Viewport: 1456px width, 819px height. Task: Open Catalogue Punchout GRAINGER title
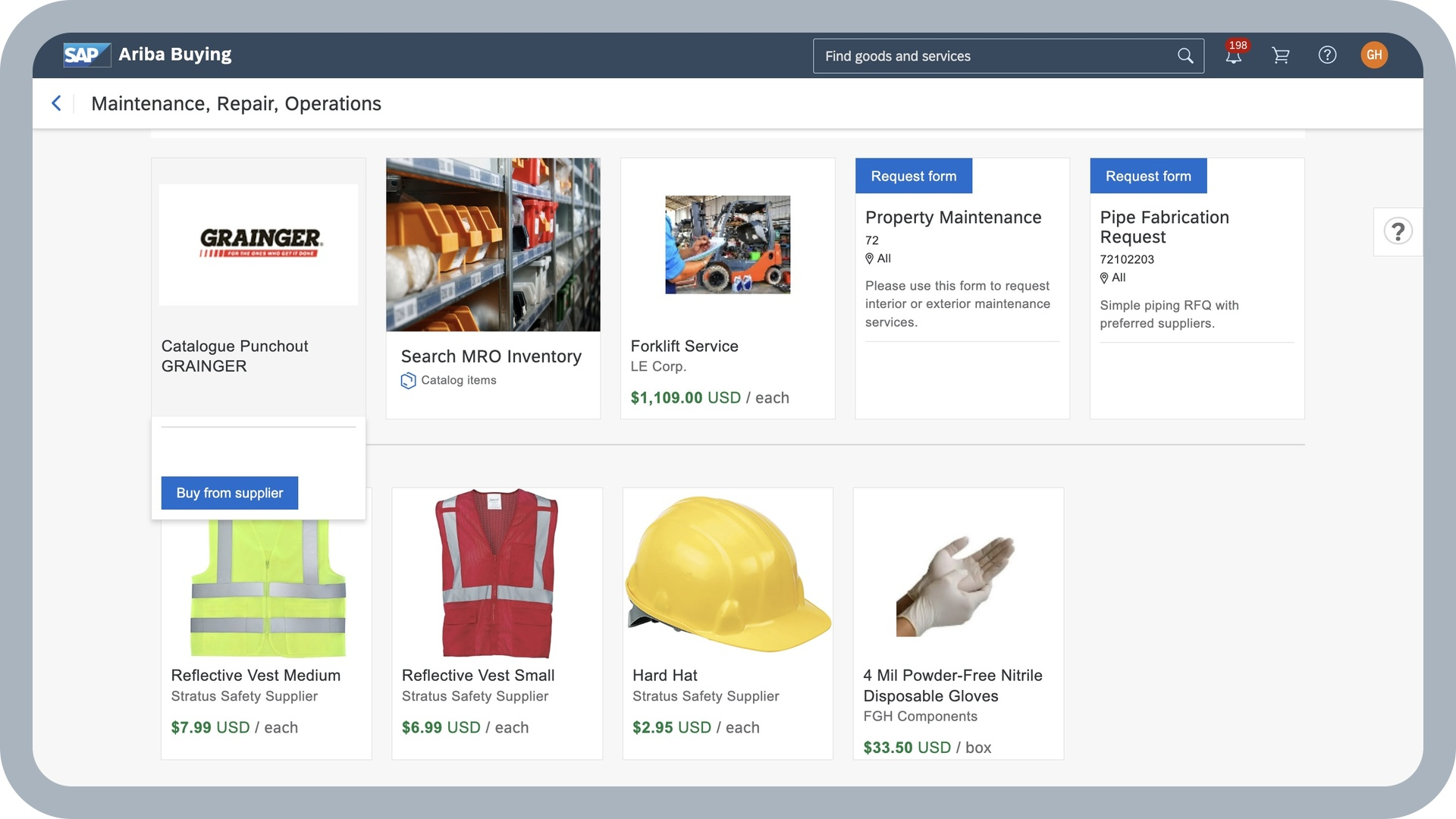pos(234,356)
